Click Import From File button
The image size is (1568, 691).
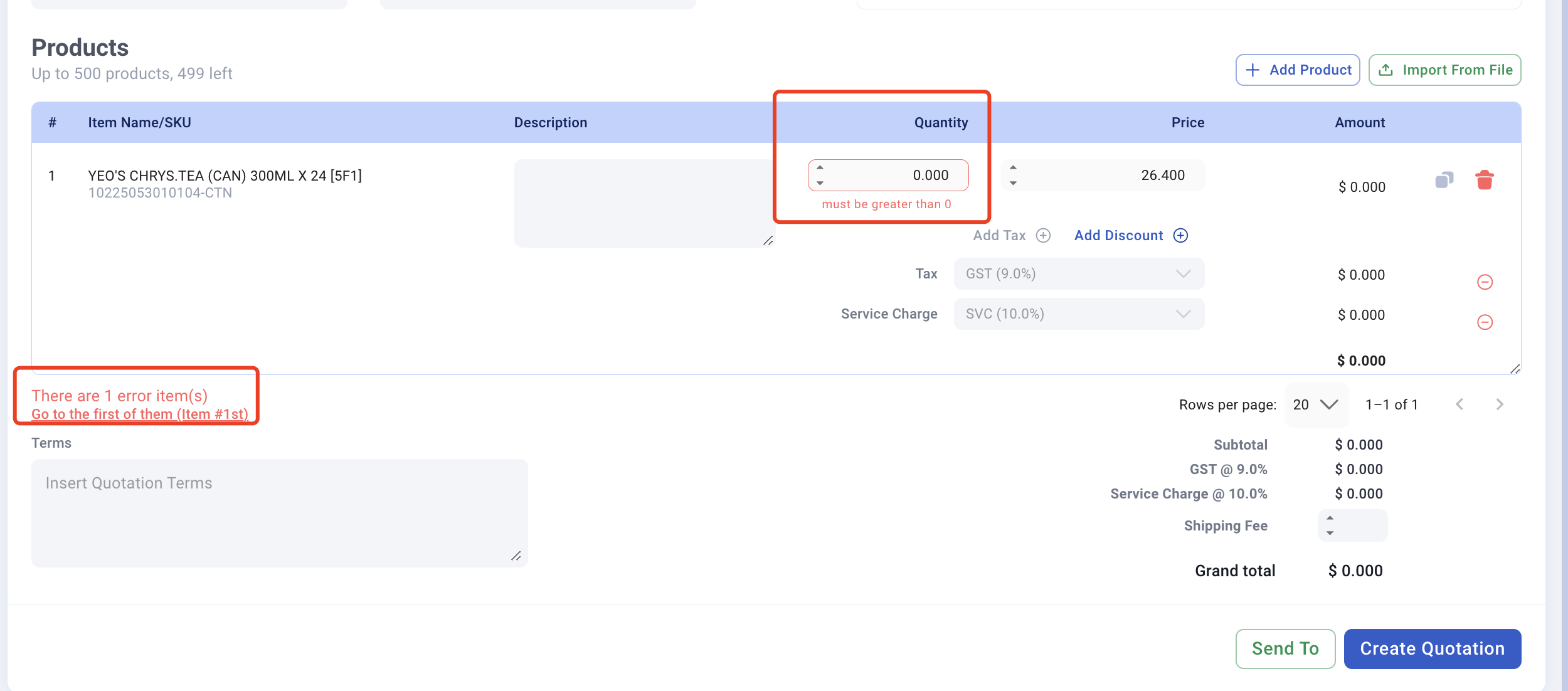(x=1444, y=70)
